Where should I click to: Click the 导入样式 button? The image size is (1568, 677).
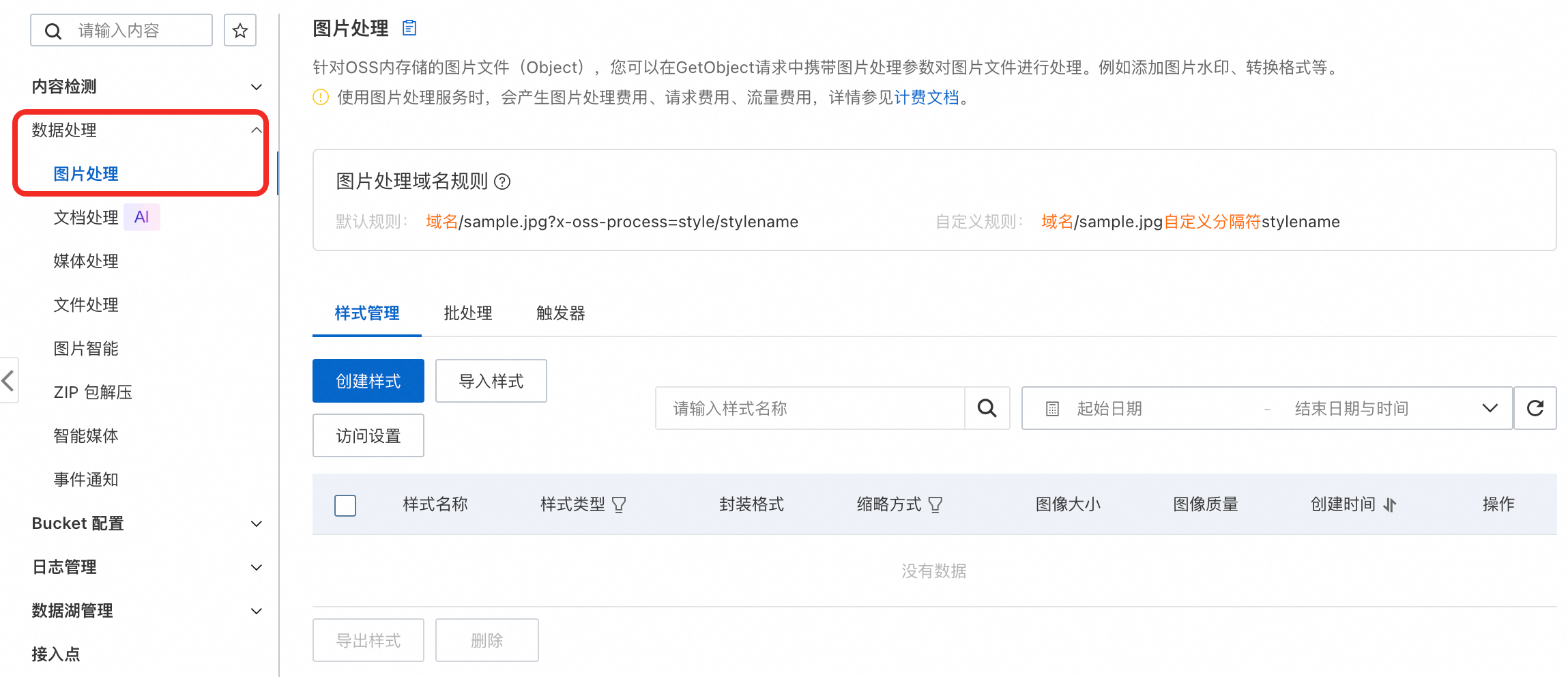pos(491,381)
